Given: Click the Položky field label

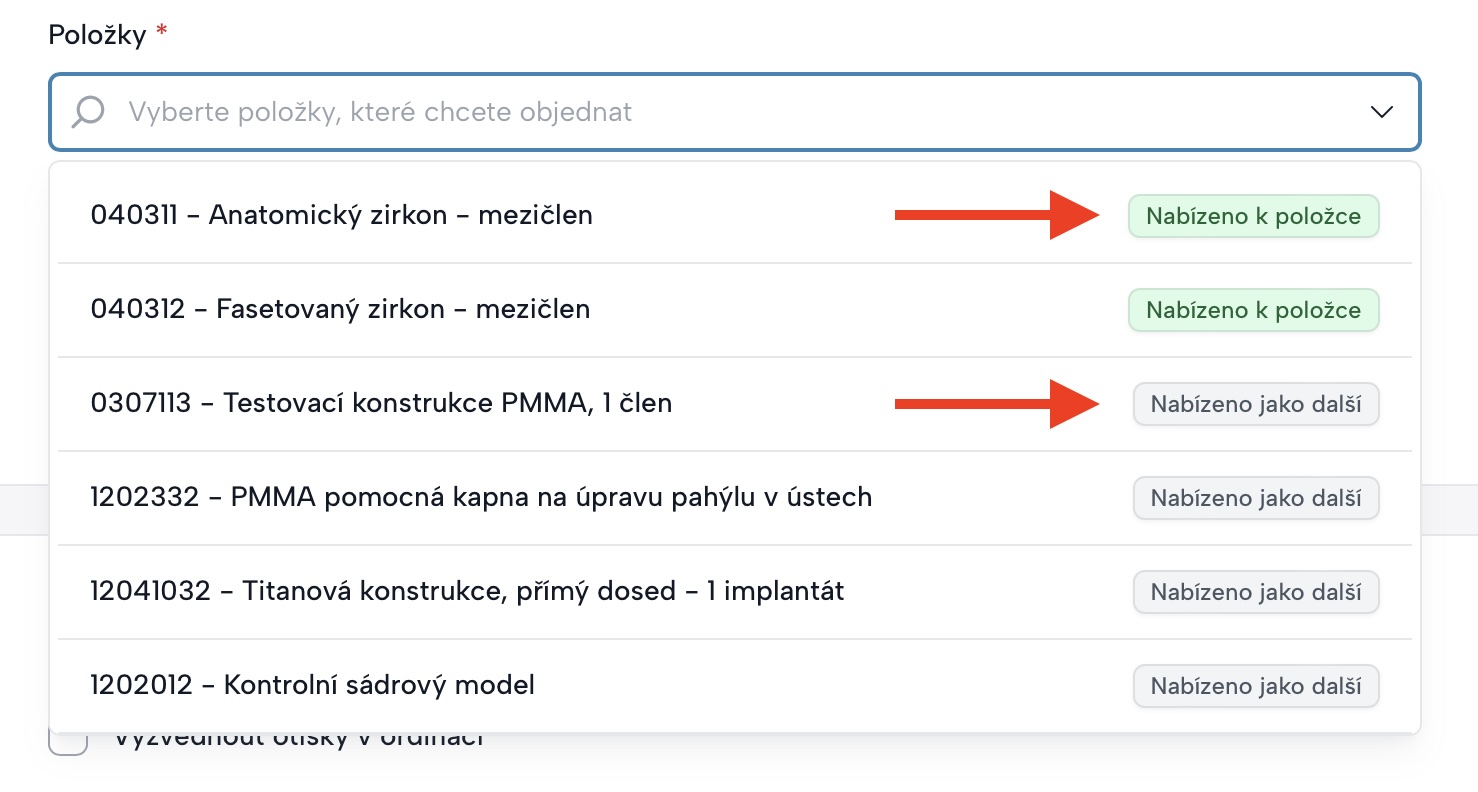Looking at the screenshot, I should 97,35.
